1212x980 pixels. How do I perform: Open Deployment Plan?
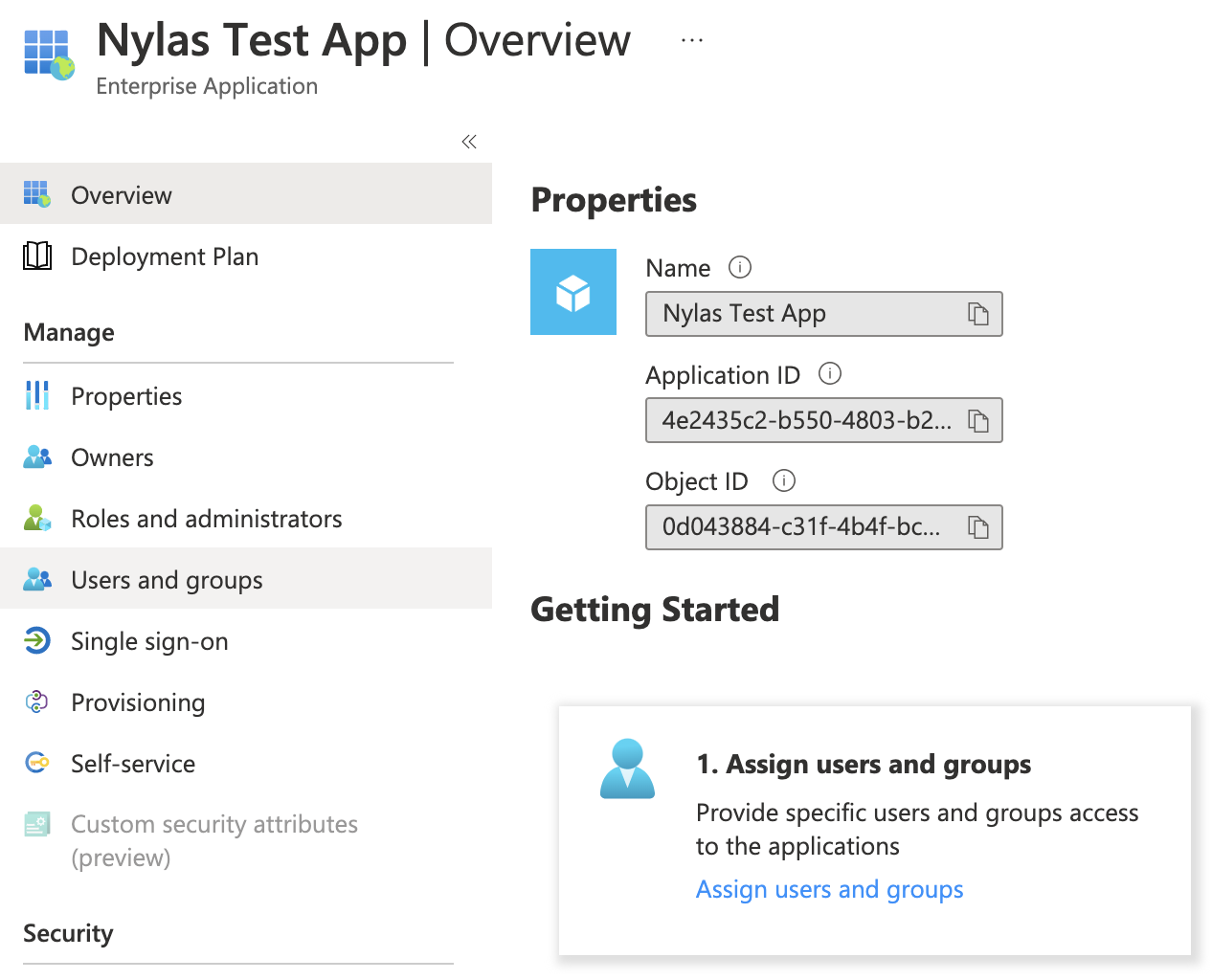pyautogui.click(x=246, y=256)
